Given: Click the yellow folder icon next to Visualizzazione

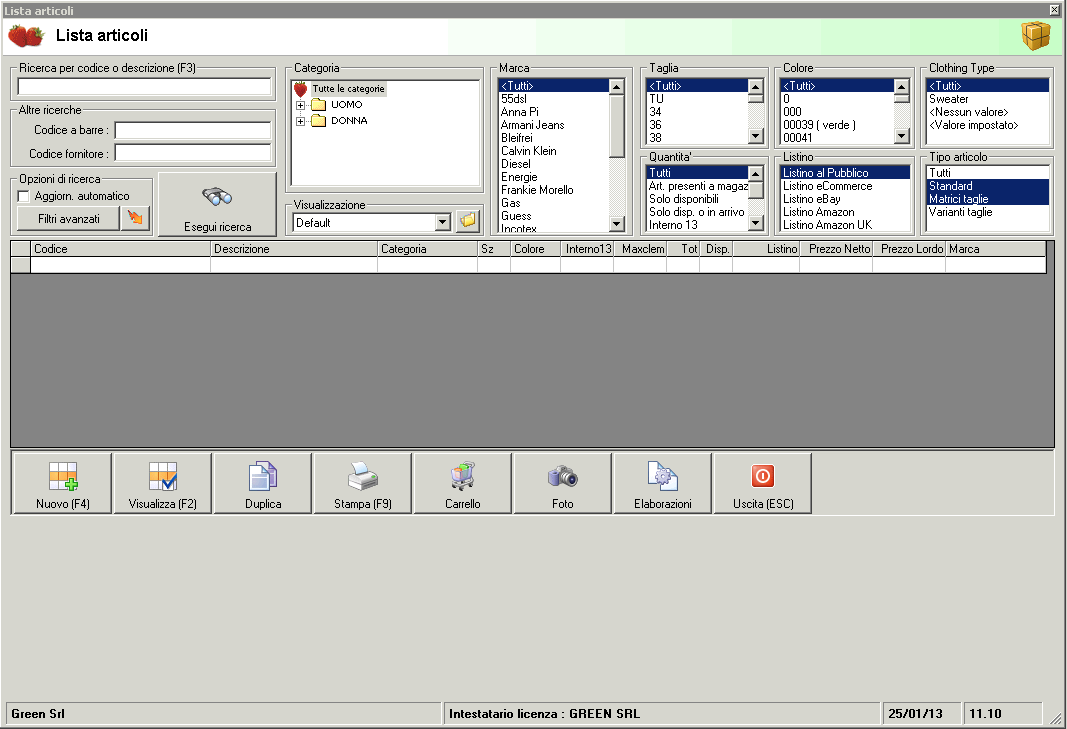Looking at the screenshot, I should click(468, 222).
